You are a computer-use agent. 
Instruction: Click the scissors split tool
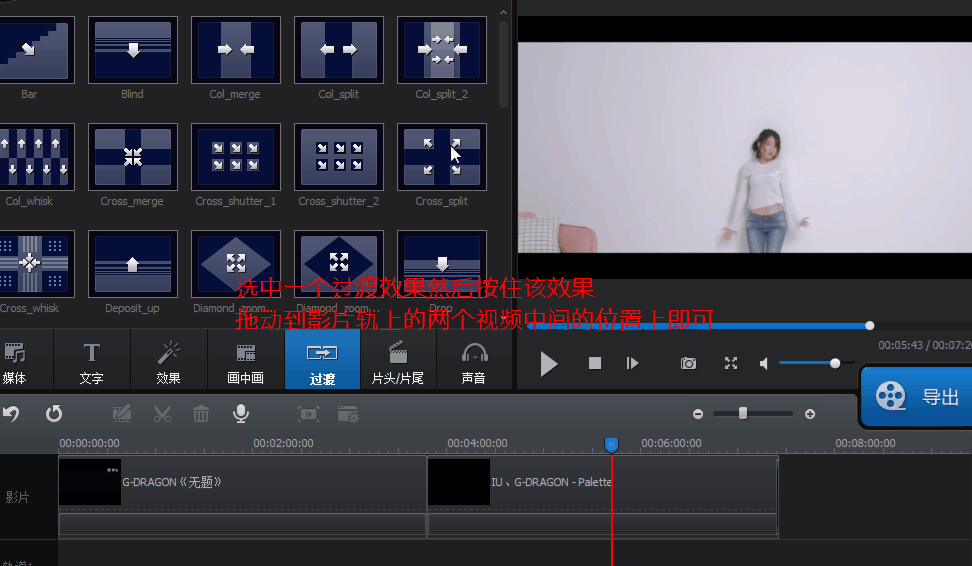(162, 413)
